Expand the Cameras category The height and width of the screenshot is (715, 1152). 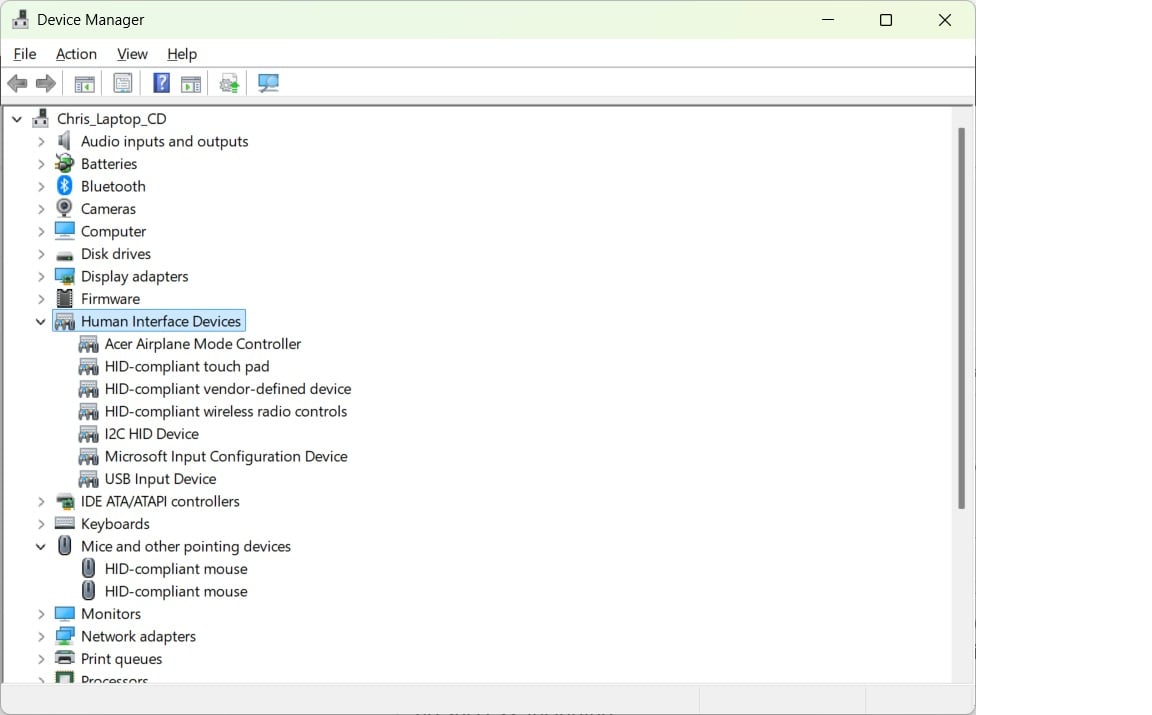[41, 209]
